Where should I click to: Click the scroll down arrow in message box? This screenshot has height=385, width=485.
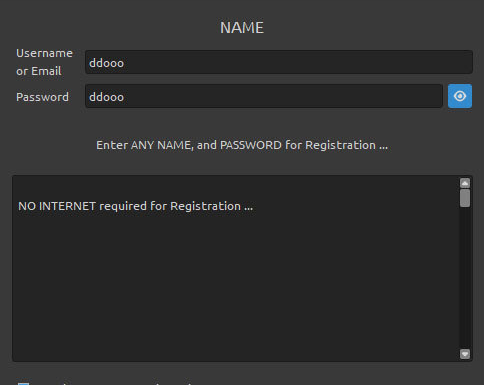[x=465, y=354]
